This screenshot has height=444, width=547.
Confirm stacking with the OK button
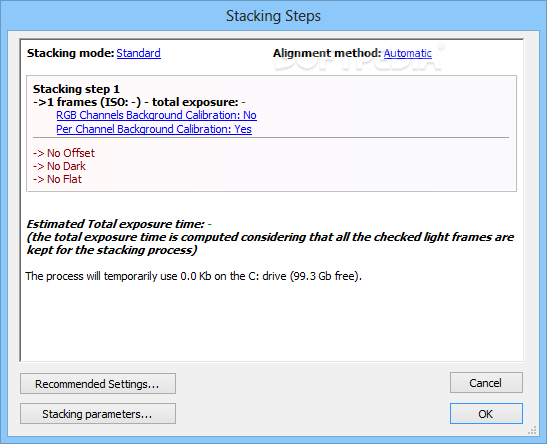[x=486, y=414]
